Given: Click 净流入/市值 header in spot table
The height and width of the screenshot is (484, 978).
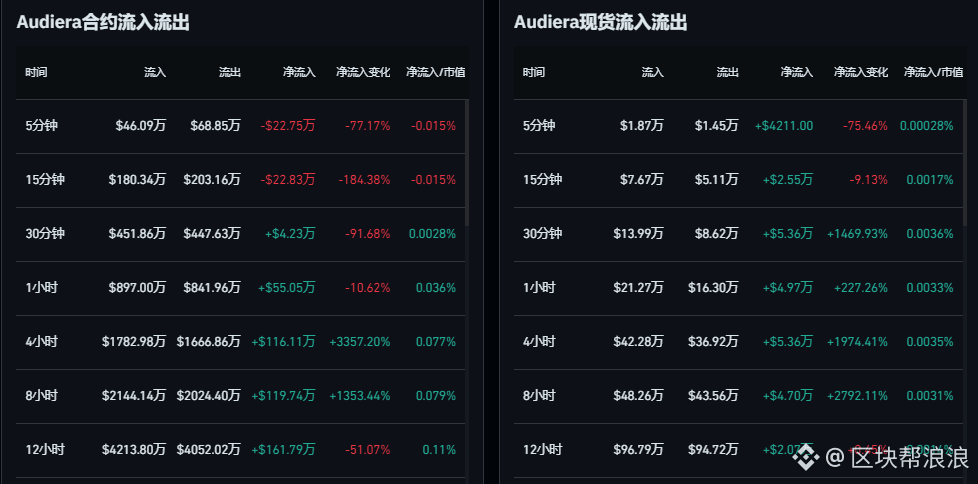Looking at the screenshot, I should (x=933, y=72).
